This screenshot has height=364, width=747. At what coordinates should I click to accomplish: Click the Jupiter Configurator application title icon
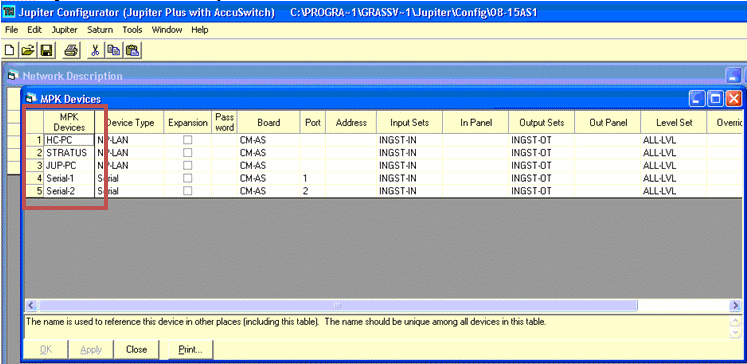(8, 12)
